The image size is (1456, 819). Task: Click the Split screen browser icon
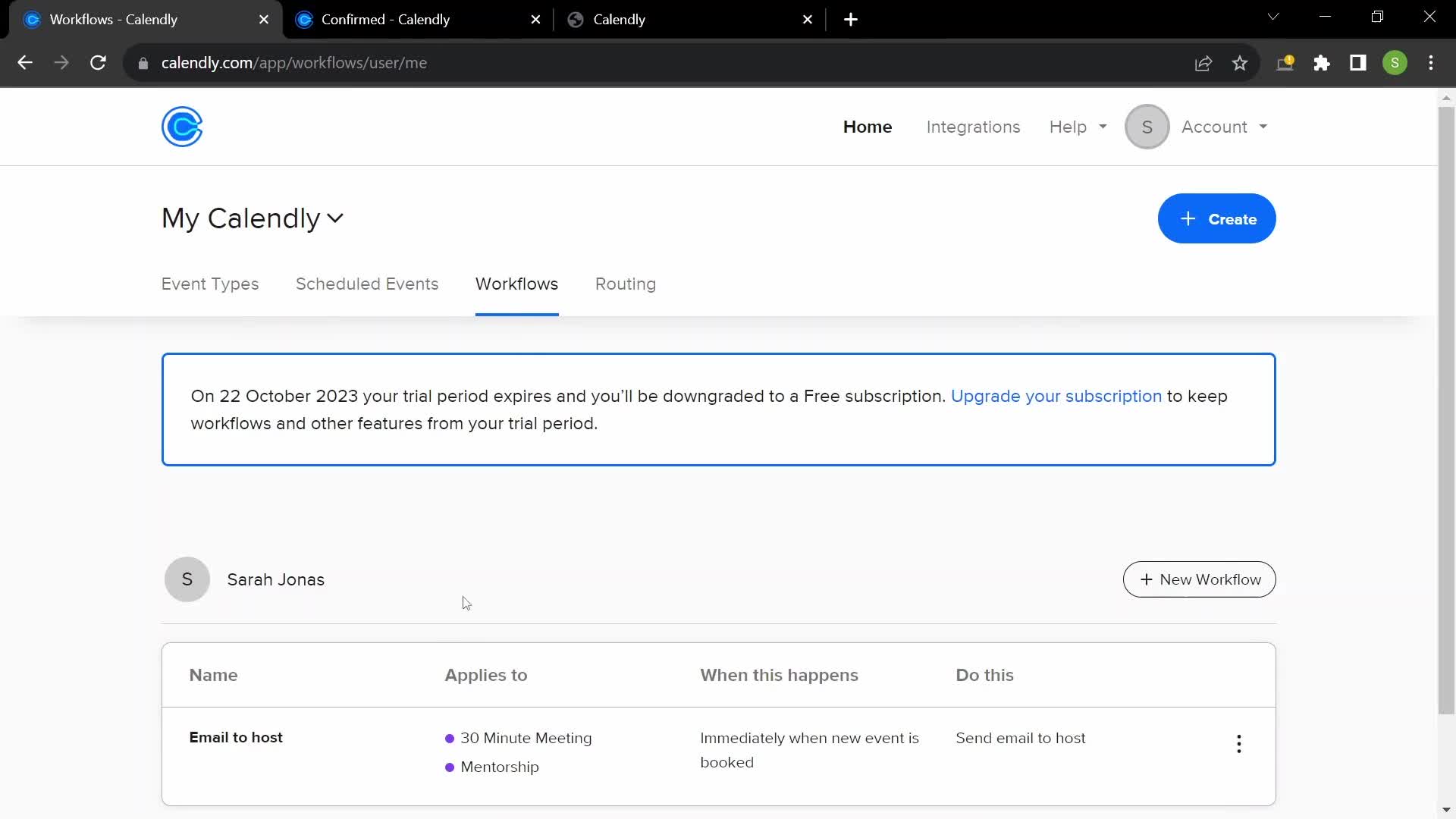click(1359, 62)
